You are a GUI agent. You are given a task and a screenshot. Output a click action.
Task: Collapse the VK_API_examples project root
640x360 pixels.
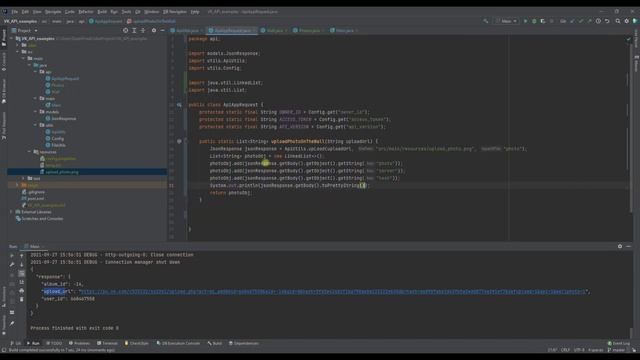(x=12, y=38)
